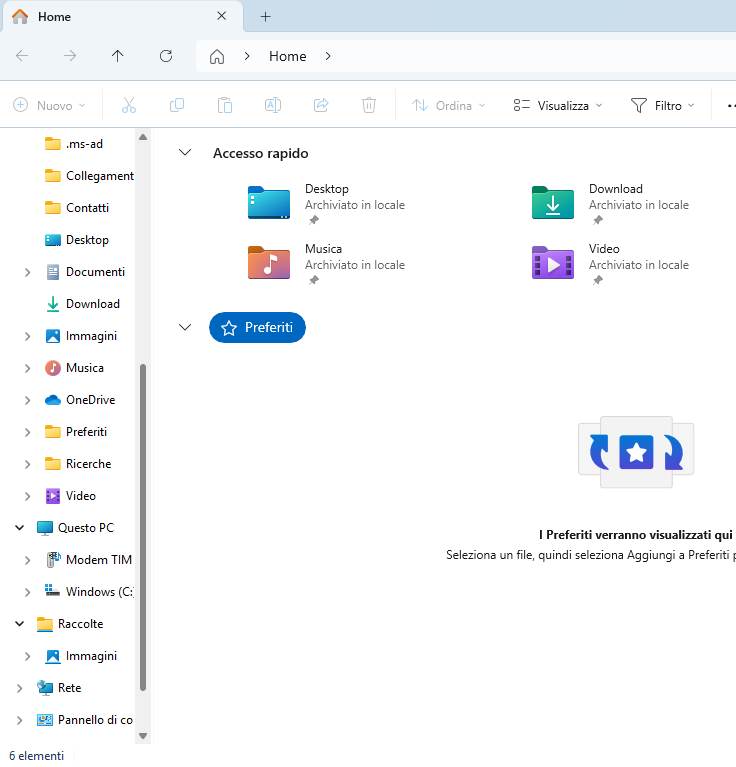Select Documenti in the navigation pane
The height and width of the screenshot is (767, 736).
click(x=85, y=272)
